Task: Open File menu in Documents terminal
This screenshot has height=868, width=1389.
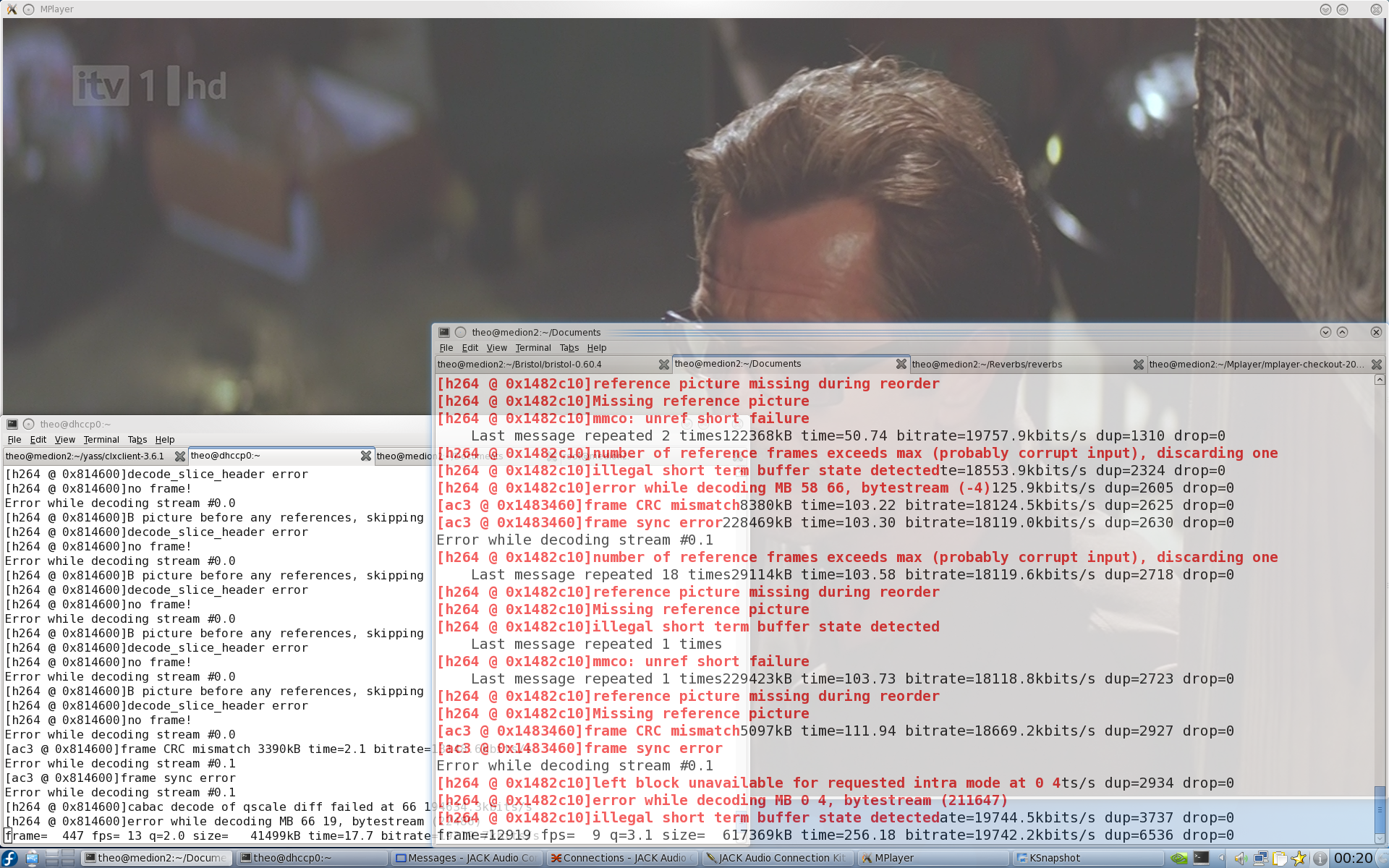Action: click(446, 348)
